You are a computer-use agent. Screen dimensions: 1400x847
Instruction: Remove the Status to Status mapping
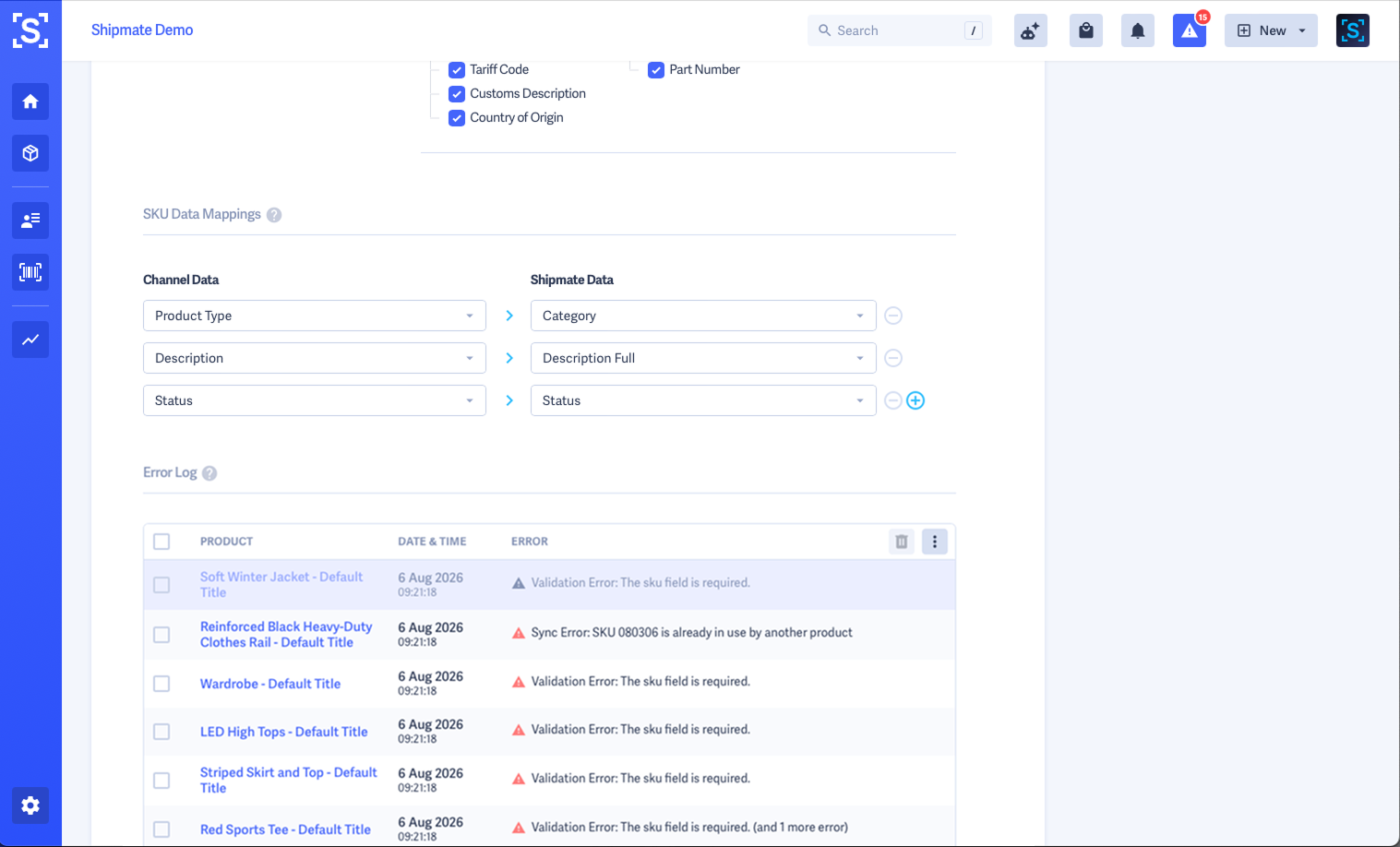893,400
